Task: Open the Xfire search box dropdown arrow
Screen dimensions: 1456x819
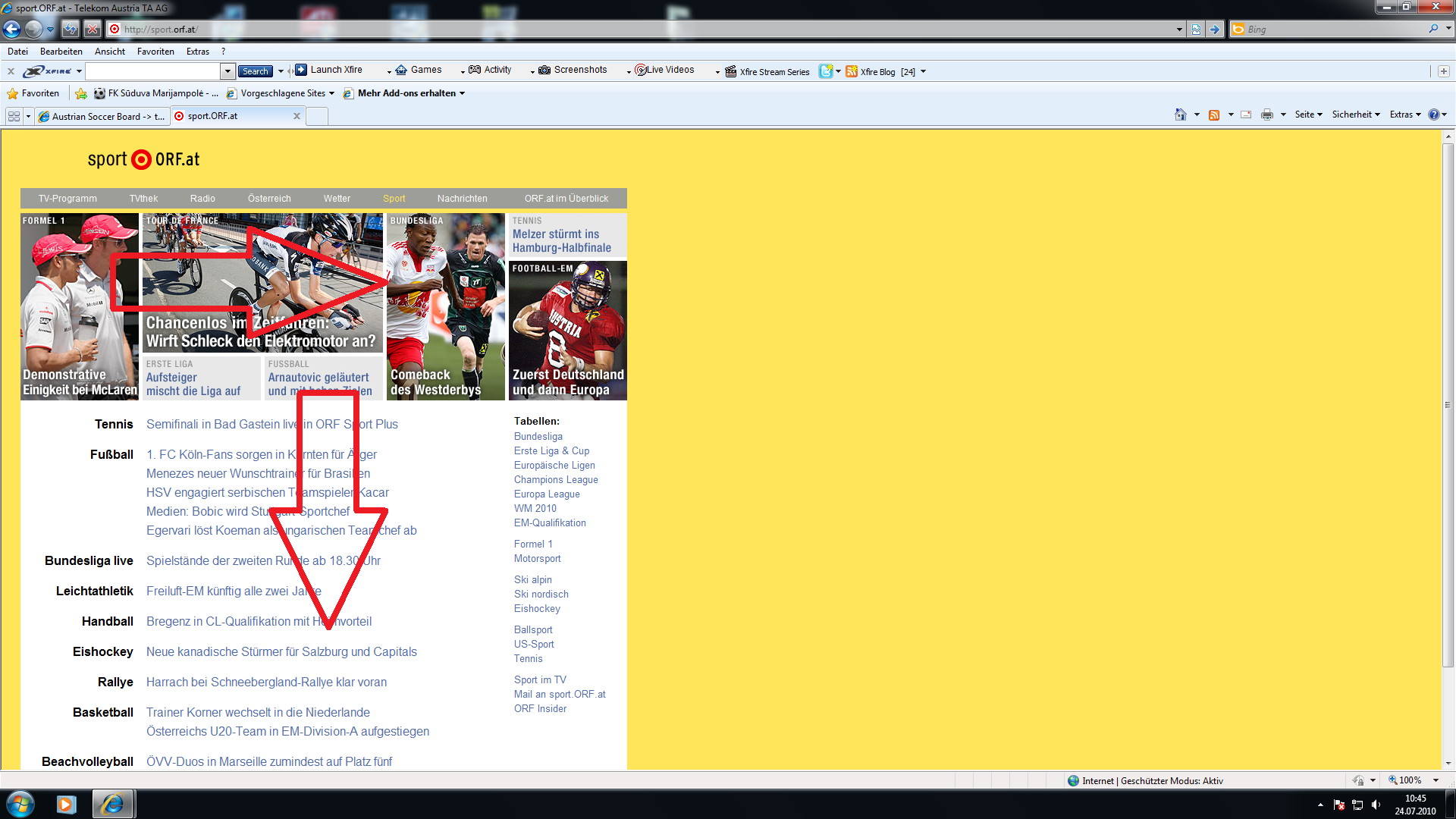Action: (x=227, y=71)
